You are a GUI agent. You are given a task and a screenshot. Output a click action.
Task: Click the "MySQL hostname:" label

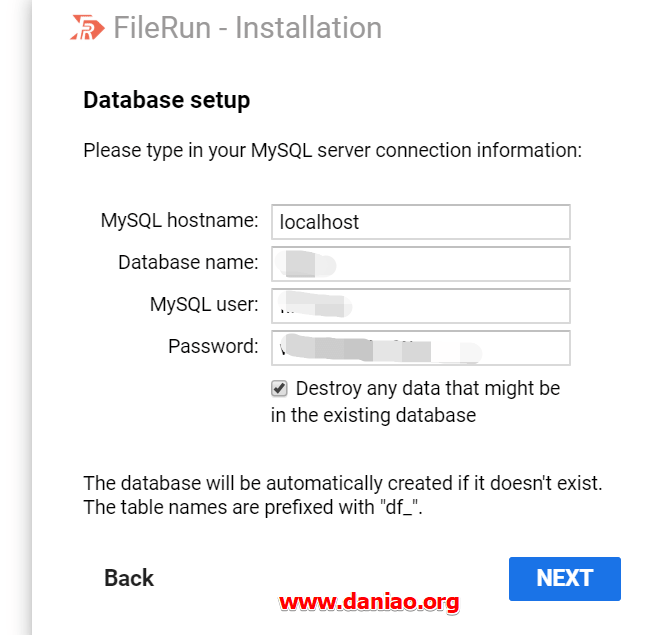click(180, 220)
